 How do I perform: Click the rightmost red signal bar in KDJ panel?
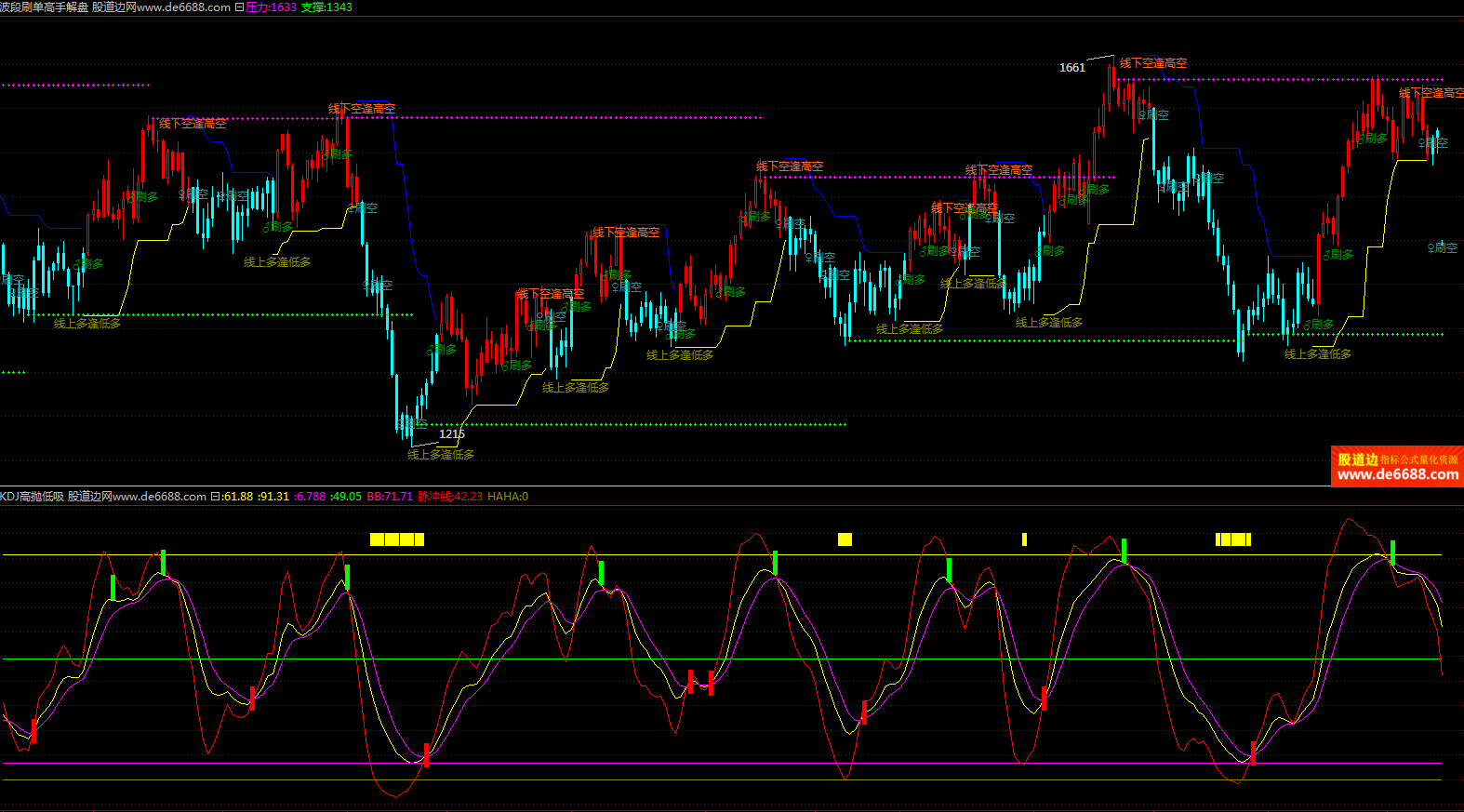pyautogui.click(x=1253, y=753)
